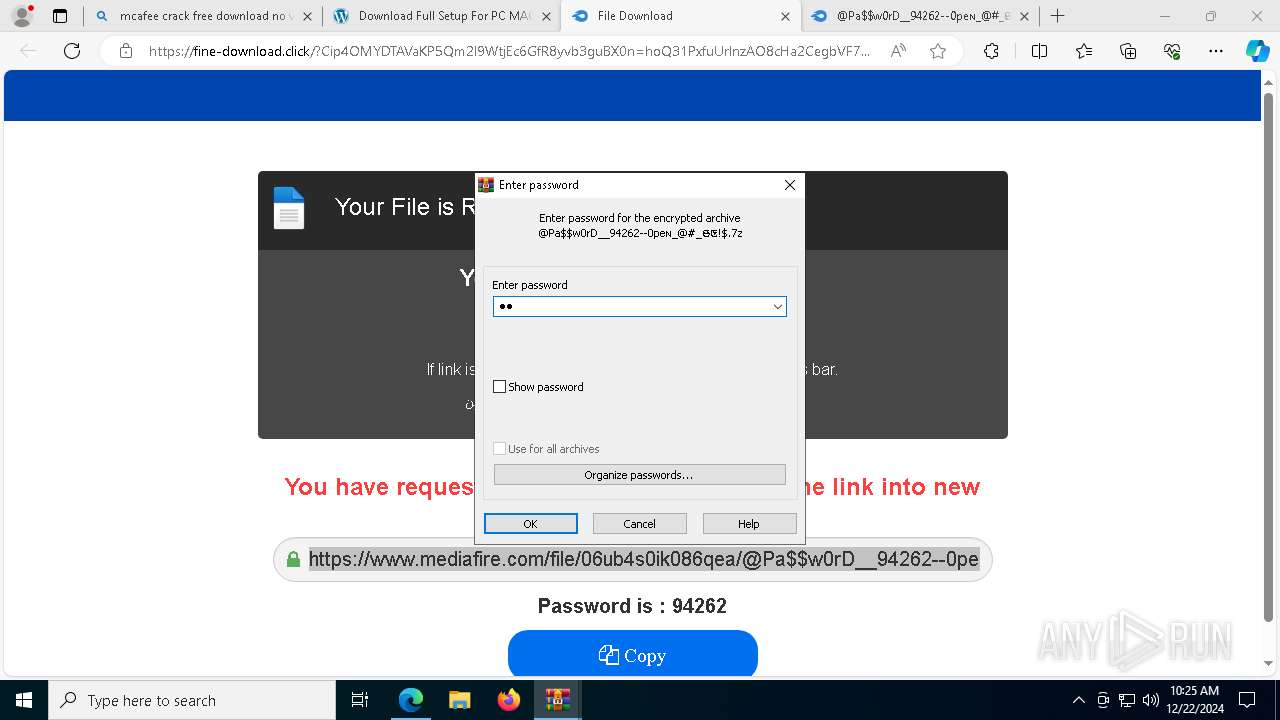Open the network tray icon

click(x=1127, y=700)
